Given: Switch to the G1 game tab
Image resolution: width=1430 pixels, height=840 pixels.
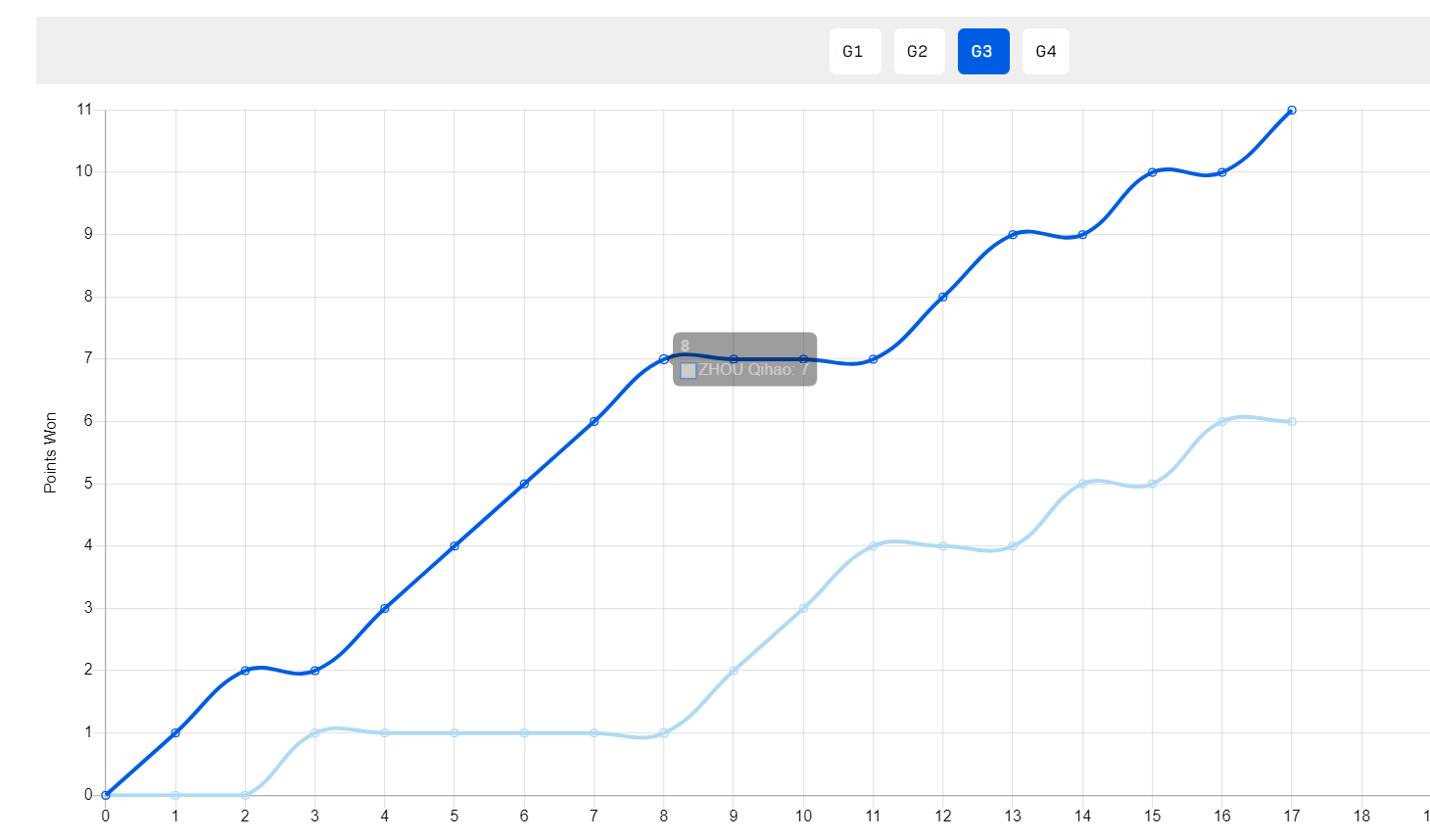Looking at the screenshot, I should point(855,51).
